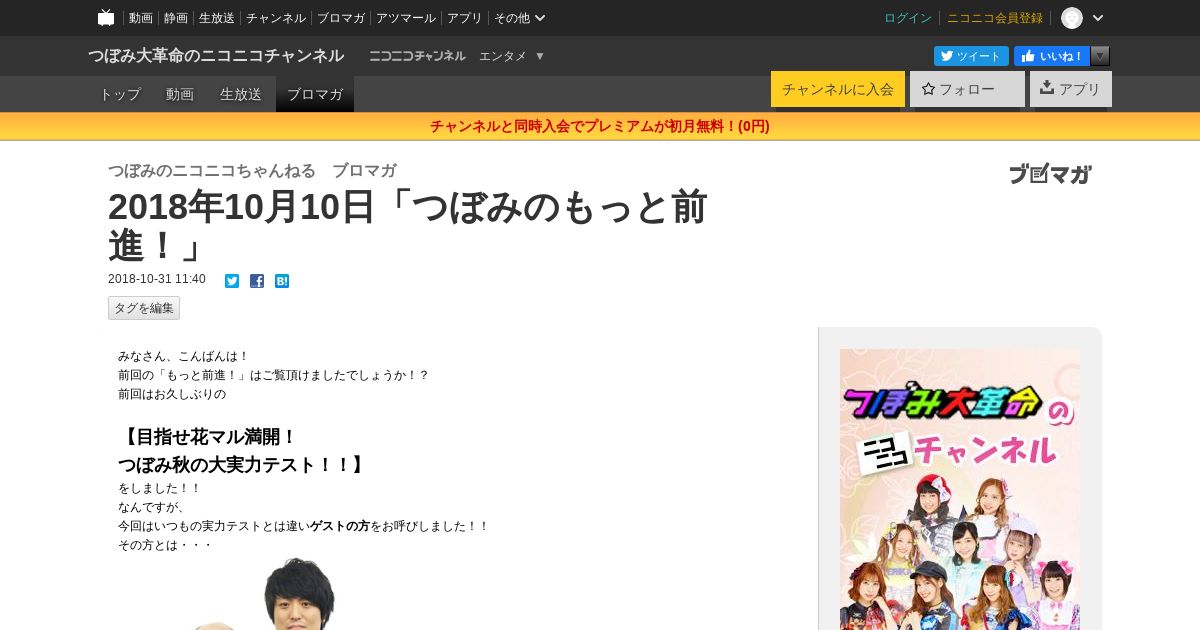Open the 生放送 channel tab
This screenshot has width=1200, height=630.
[241, 94]
